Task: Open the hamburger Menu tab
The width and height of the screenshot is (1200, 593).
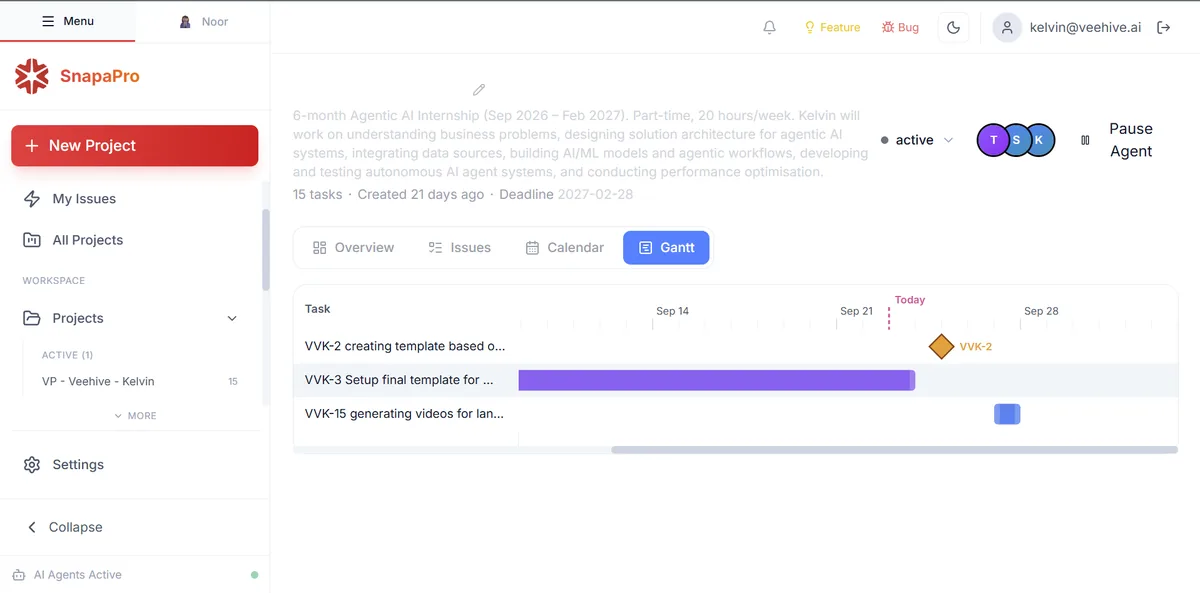Action: pyautogui.click(x=67, y=21)
